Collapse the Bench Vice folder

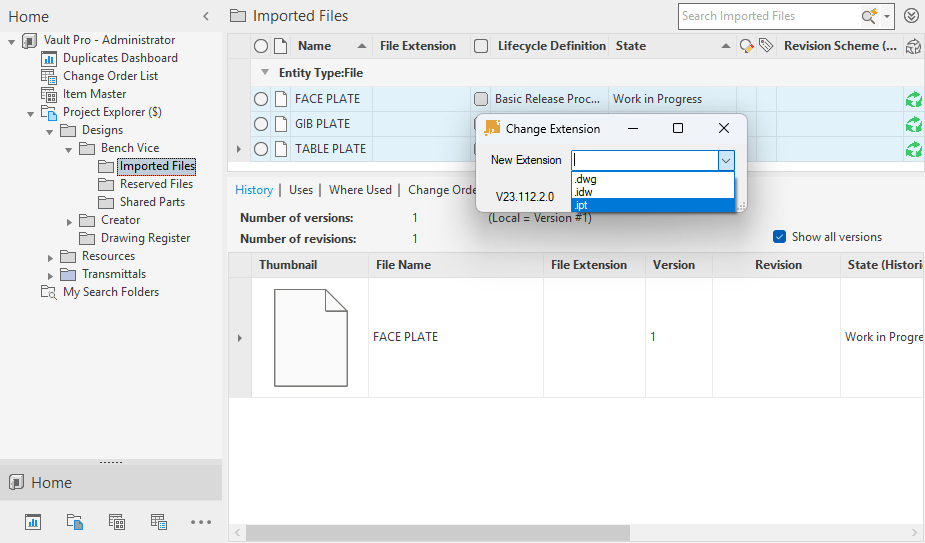pos(68,150)
